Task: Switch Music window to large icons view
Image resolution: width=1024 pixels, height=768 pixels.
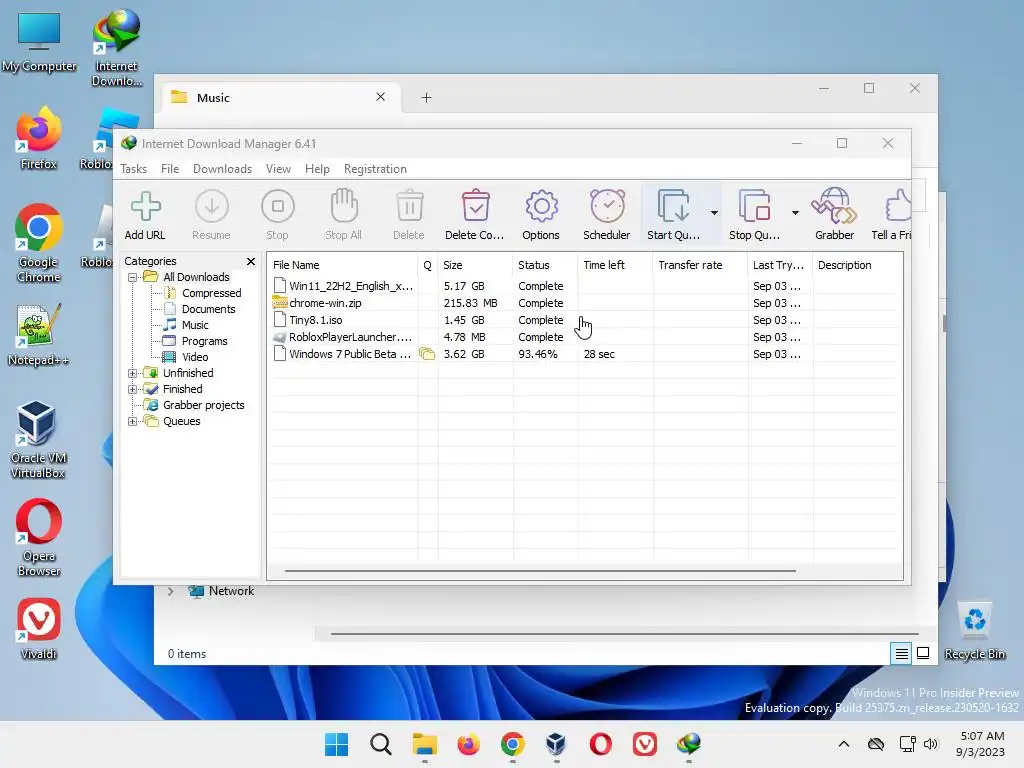Action: pyautogui.click(x=923, y=654)
